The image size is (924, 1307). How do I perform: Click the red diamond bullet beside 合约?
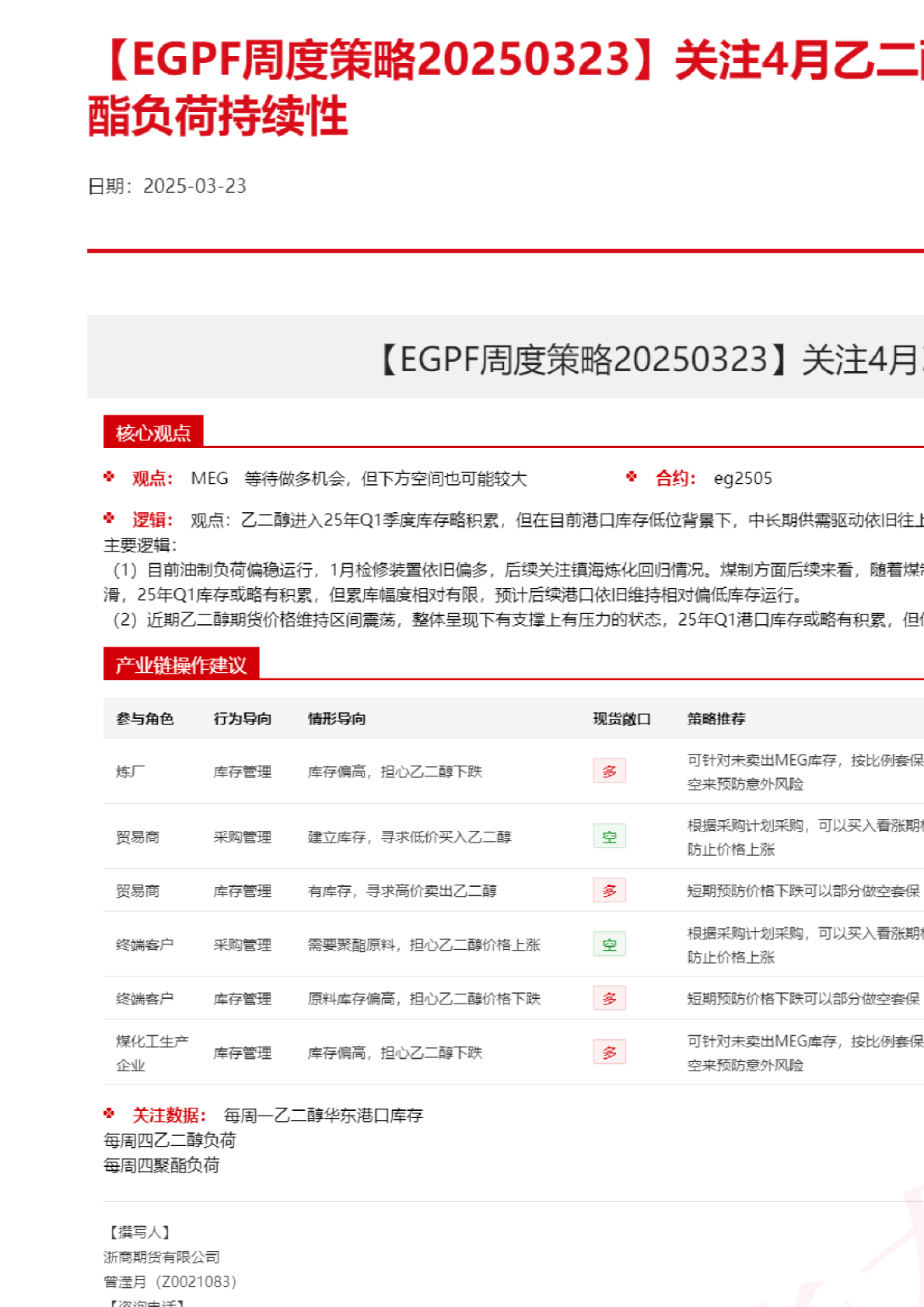632,477
